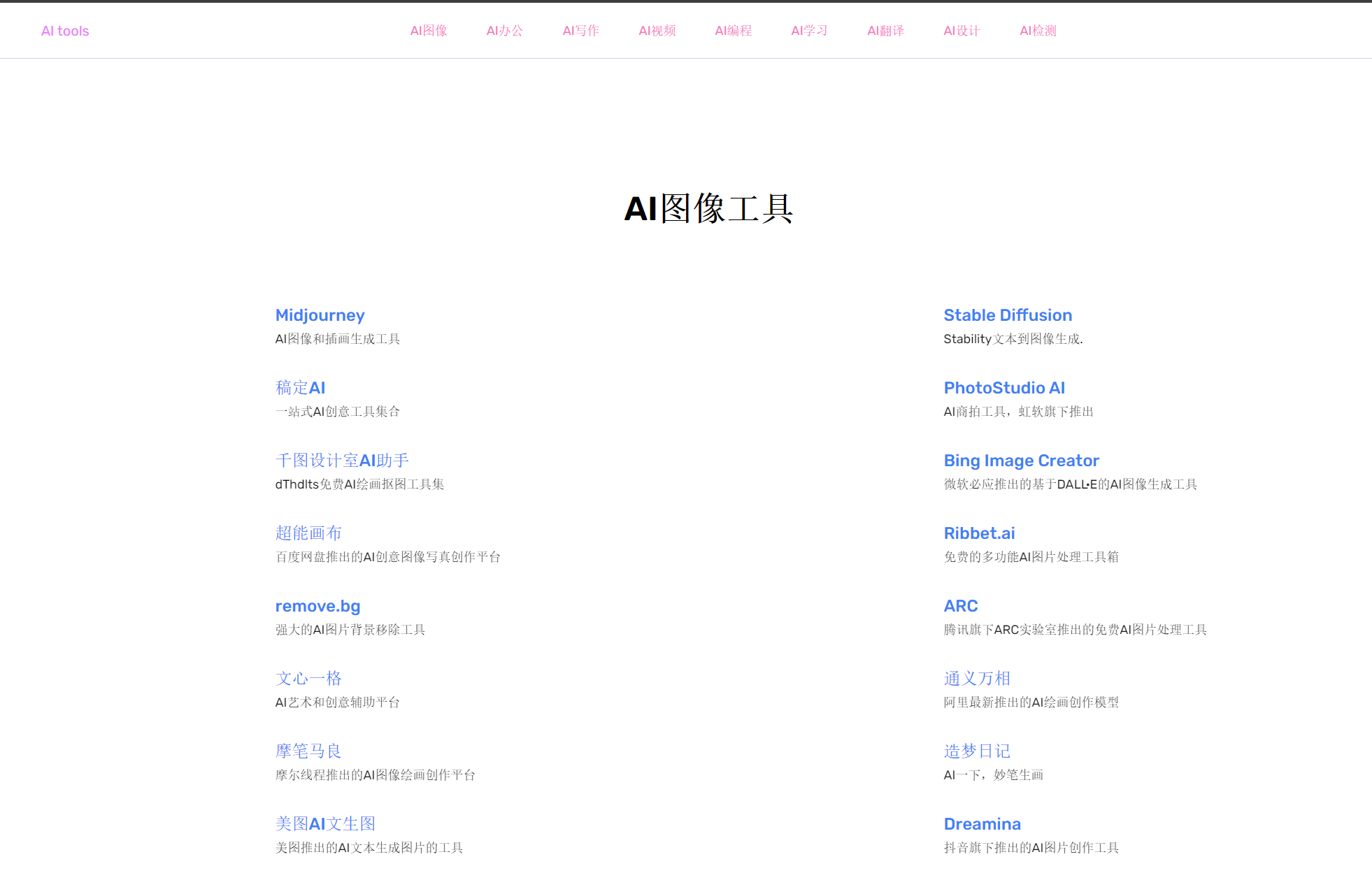Viewport: 1372px width, 880px height.
Task: Navigate to the AI翻译 category
Action: pos(886,31)
